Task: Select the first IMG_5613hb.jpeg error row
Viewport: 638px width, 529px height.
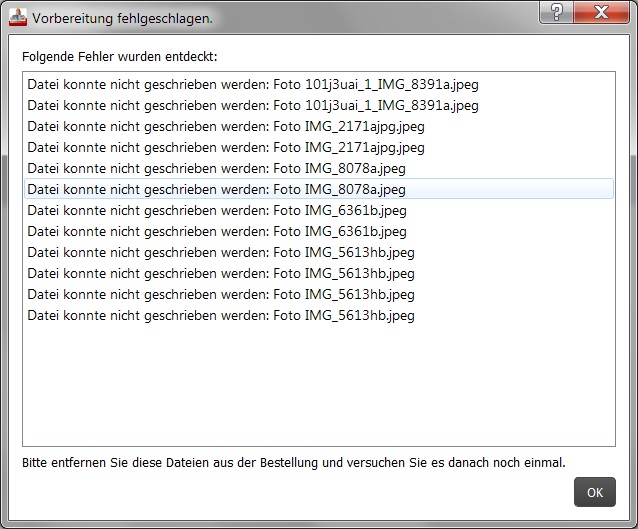Action: click(319, 252)
